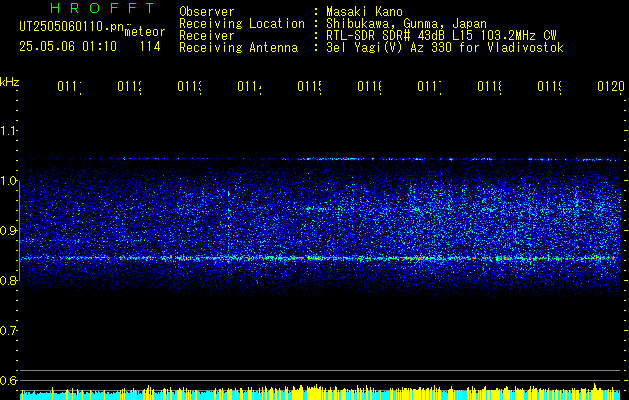
Task: Select the file name UT2505060110.pn
Action: tap(71, 26)
